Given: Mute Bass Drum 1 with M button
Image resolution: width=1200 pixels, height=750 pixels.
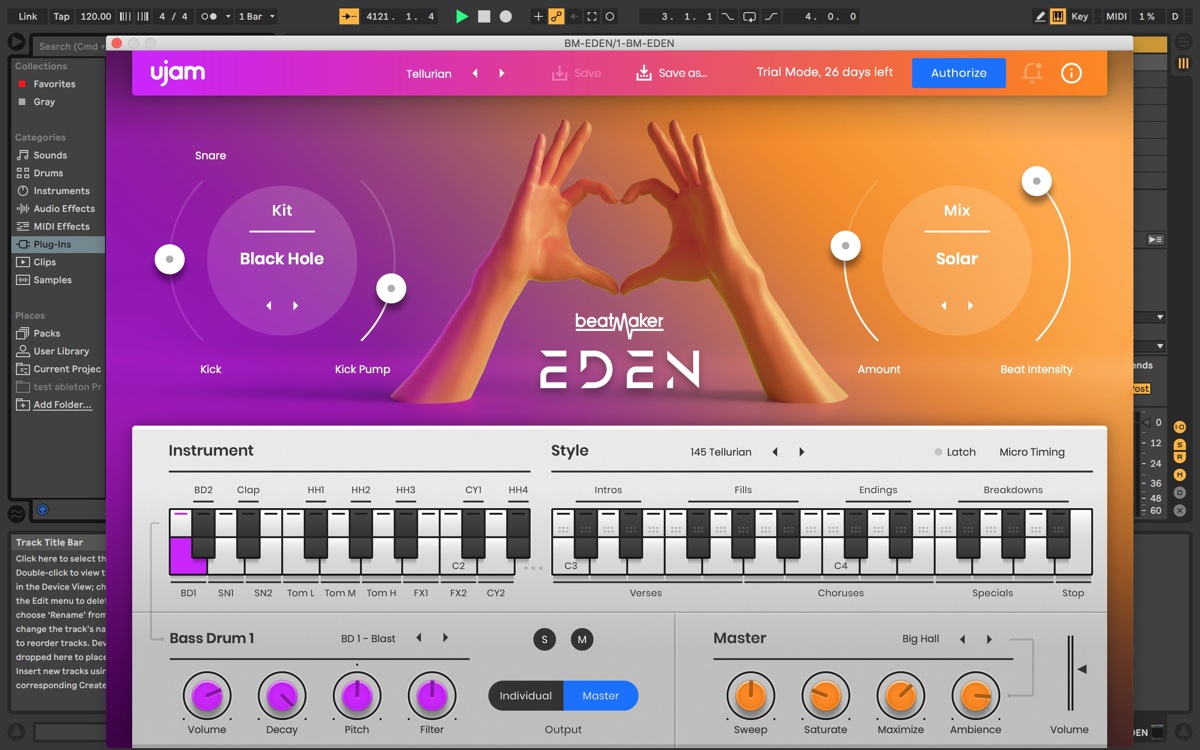Looking at the screenshot, I should [581, 639].
